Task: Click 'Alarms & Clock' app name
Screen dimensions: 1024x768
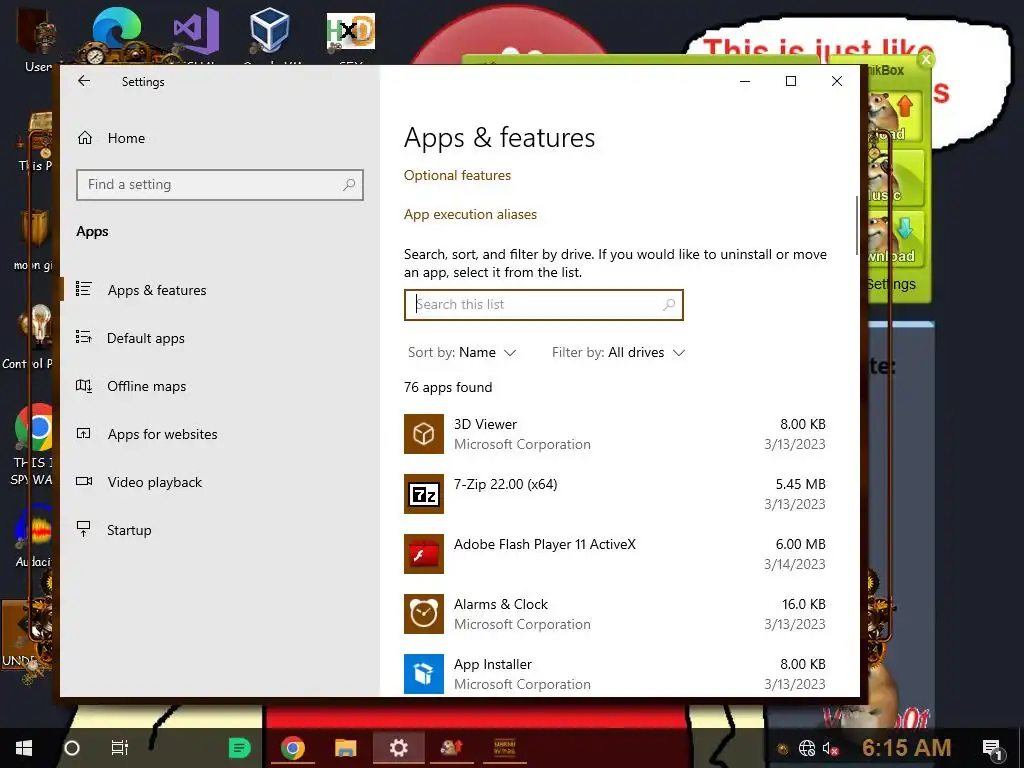Action: coord(501,605)
